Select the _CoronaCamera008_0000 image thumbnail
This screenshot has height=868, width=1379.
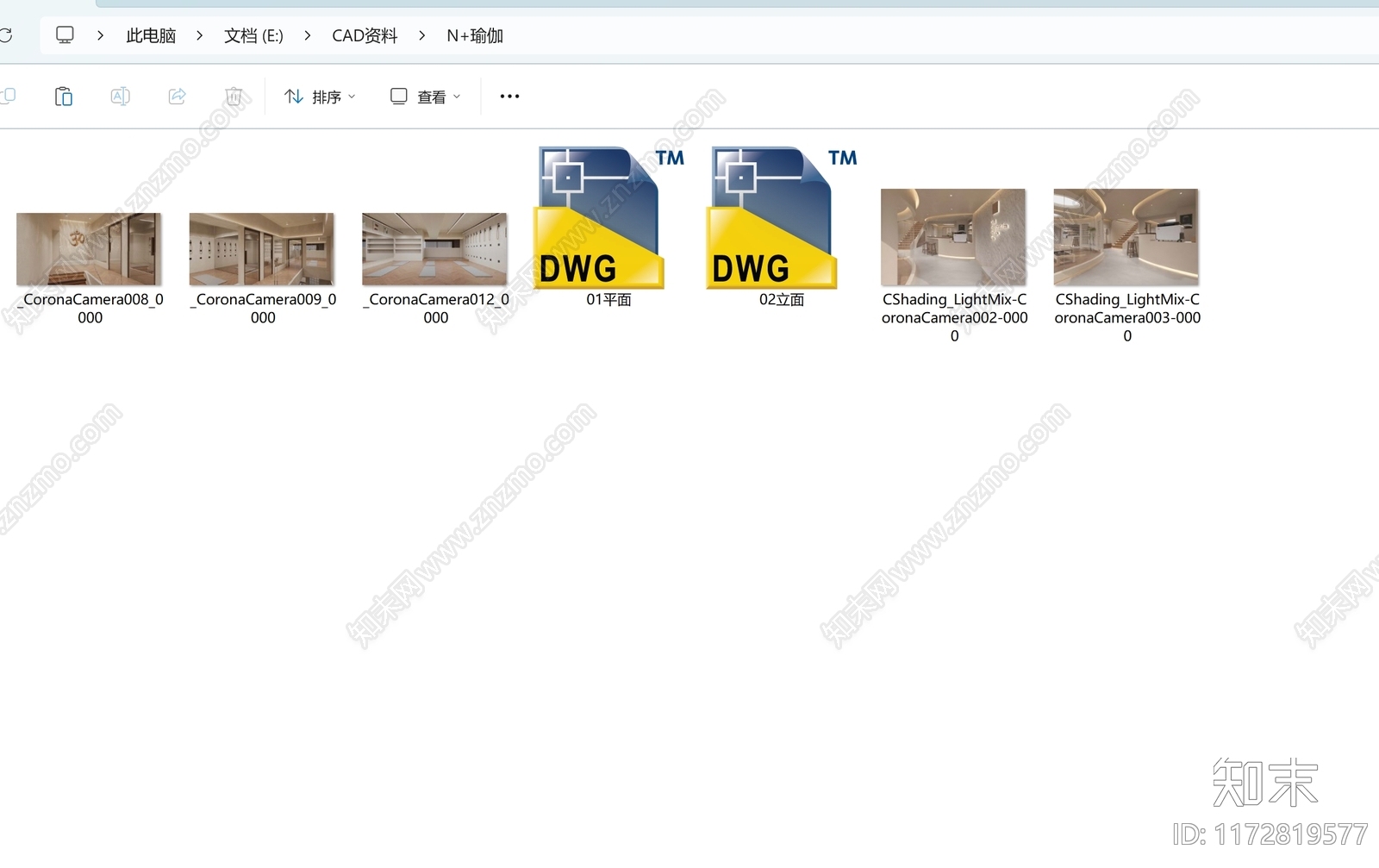coord(90,249)
